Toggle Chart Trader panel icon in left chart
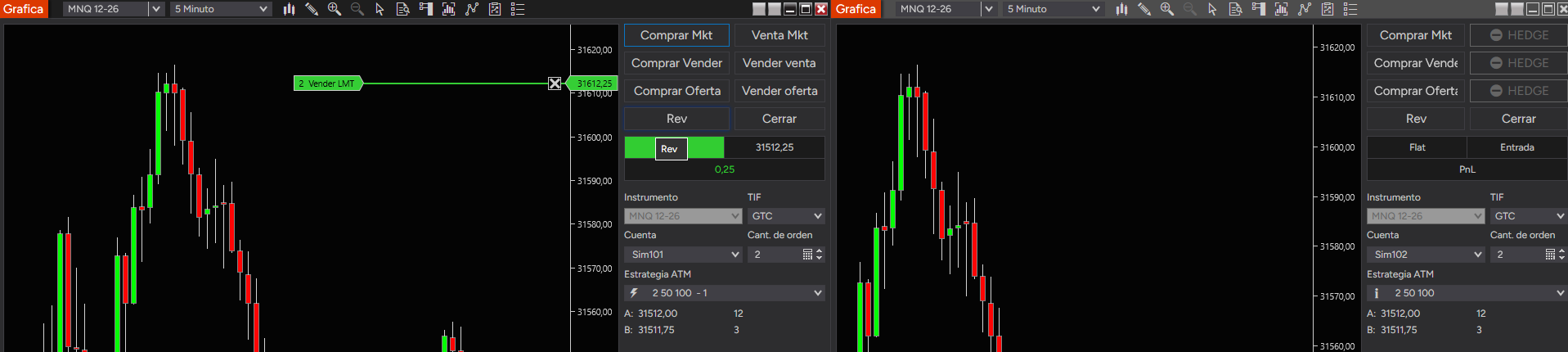This screenshot has width=1568, height=352. [x=425, y=9]
